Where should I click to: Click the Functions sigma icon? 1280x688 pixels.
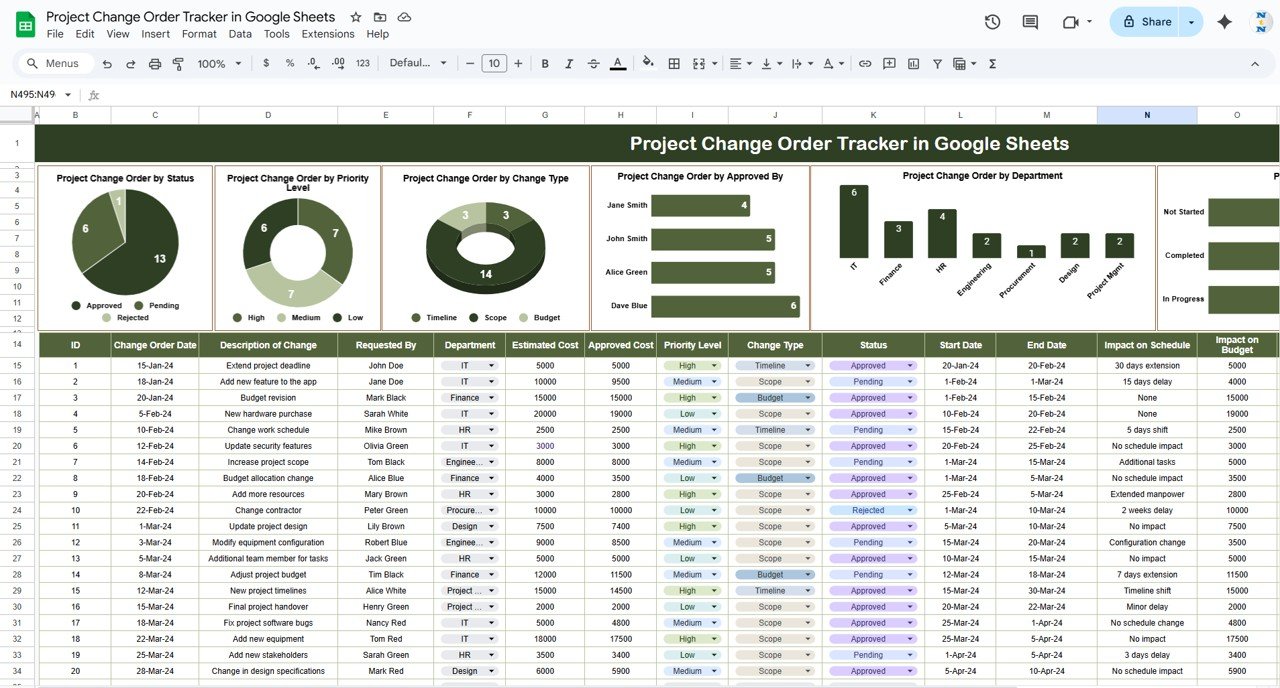tap(991, 63)
